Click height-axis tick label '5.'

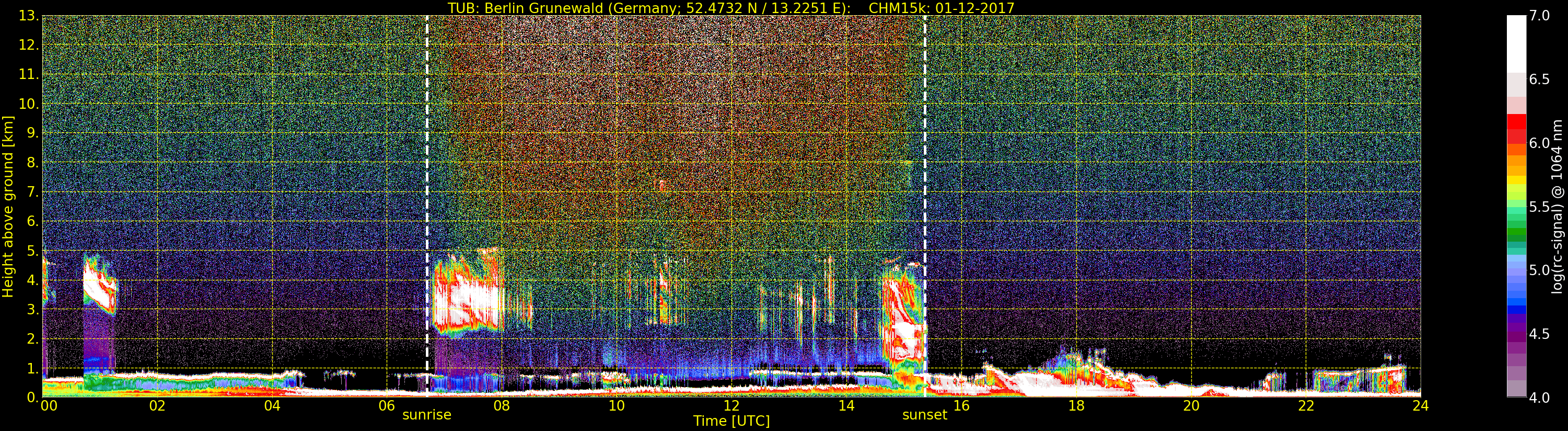[x=33, y=251]
